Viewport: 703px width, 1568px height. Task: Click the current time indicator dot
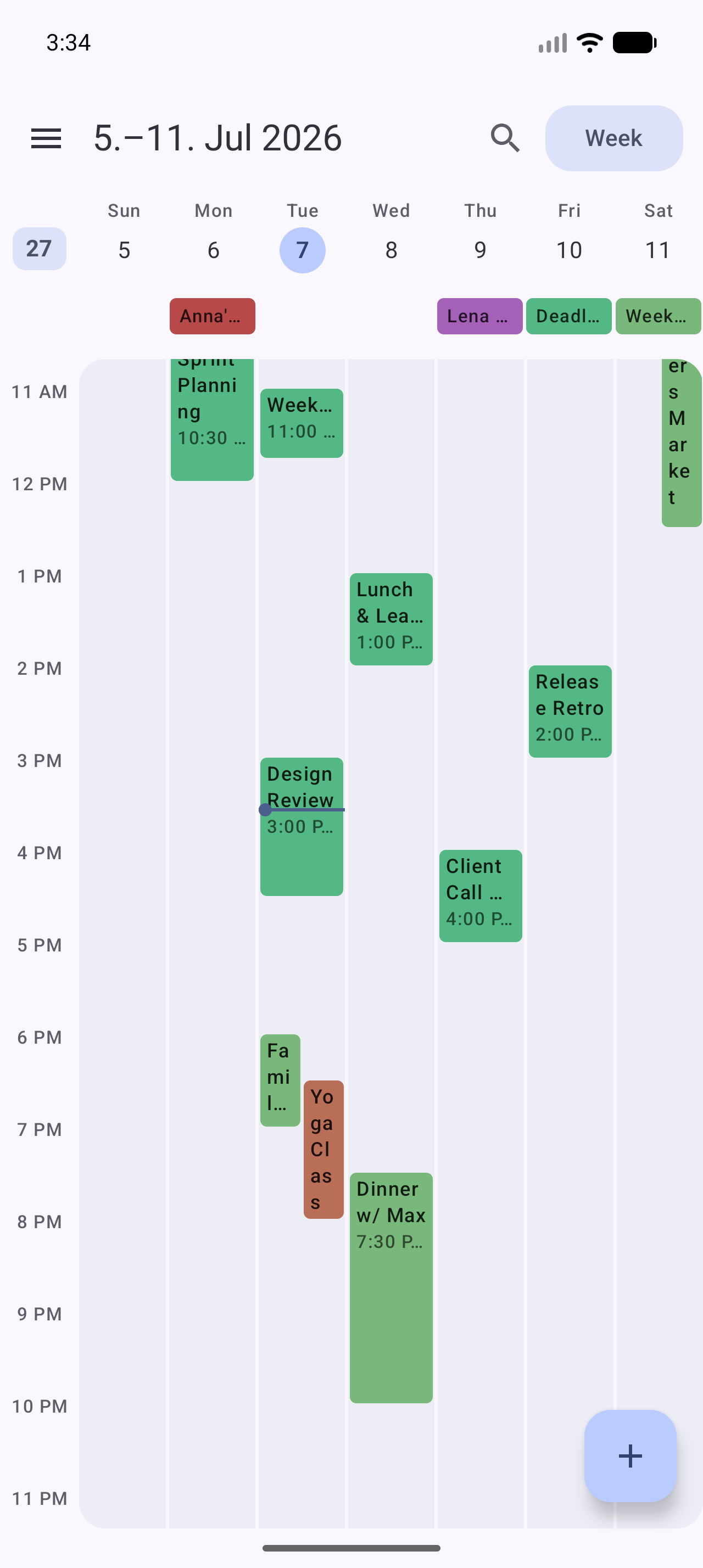[265, 810]
